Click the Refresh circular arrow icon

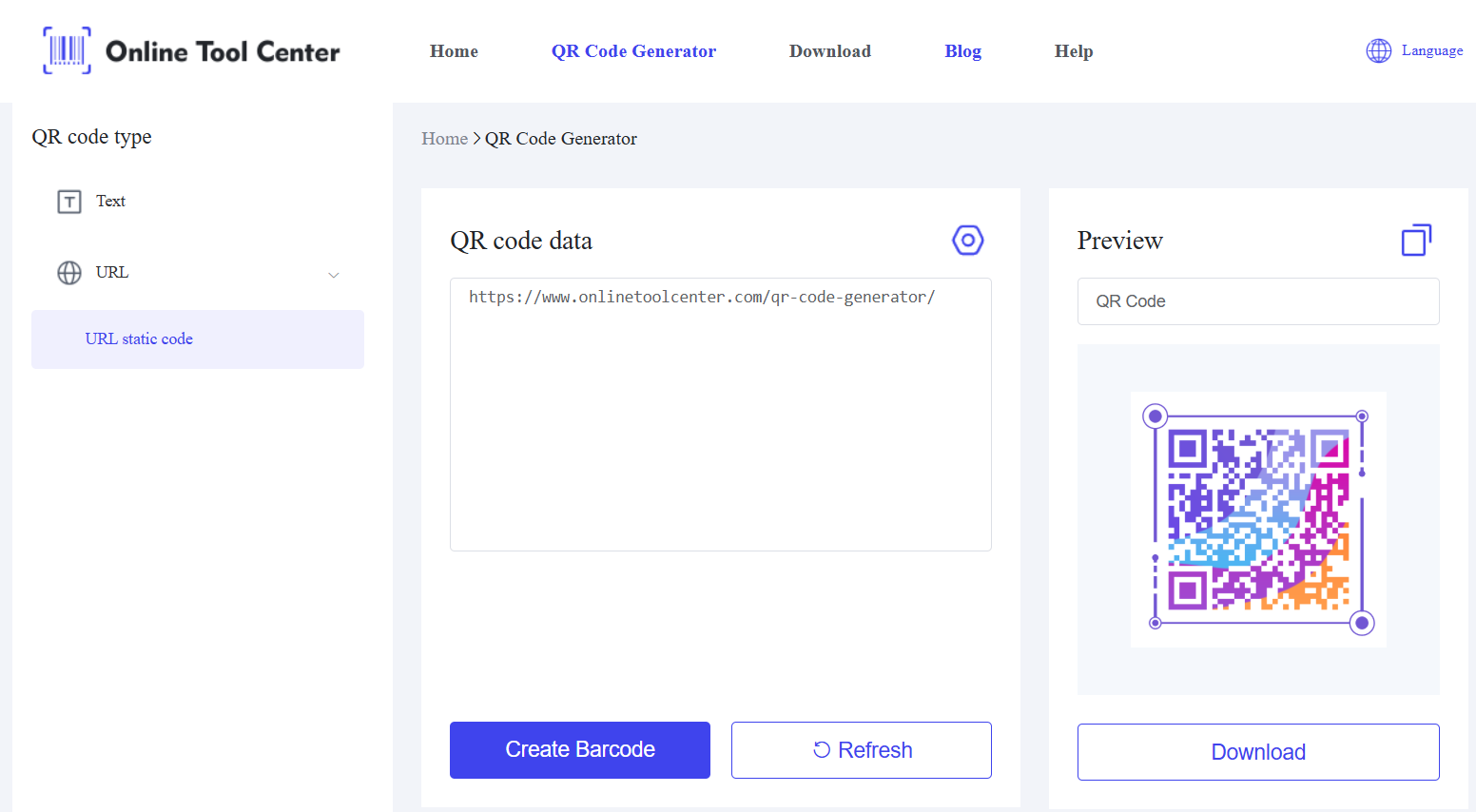coord(822,750)
